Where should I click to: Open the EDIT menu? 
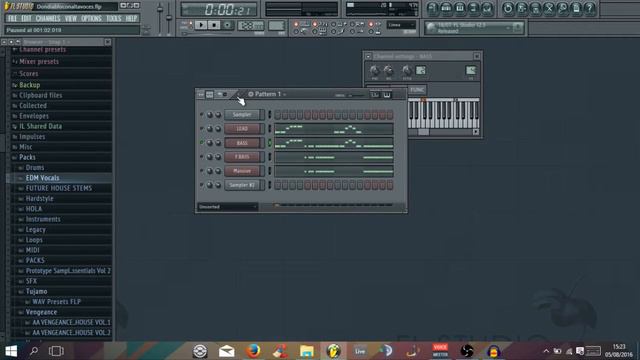[26, 18]
